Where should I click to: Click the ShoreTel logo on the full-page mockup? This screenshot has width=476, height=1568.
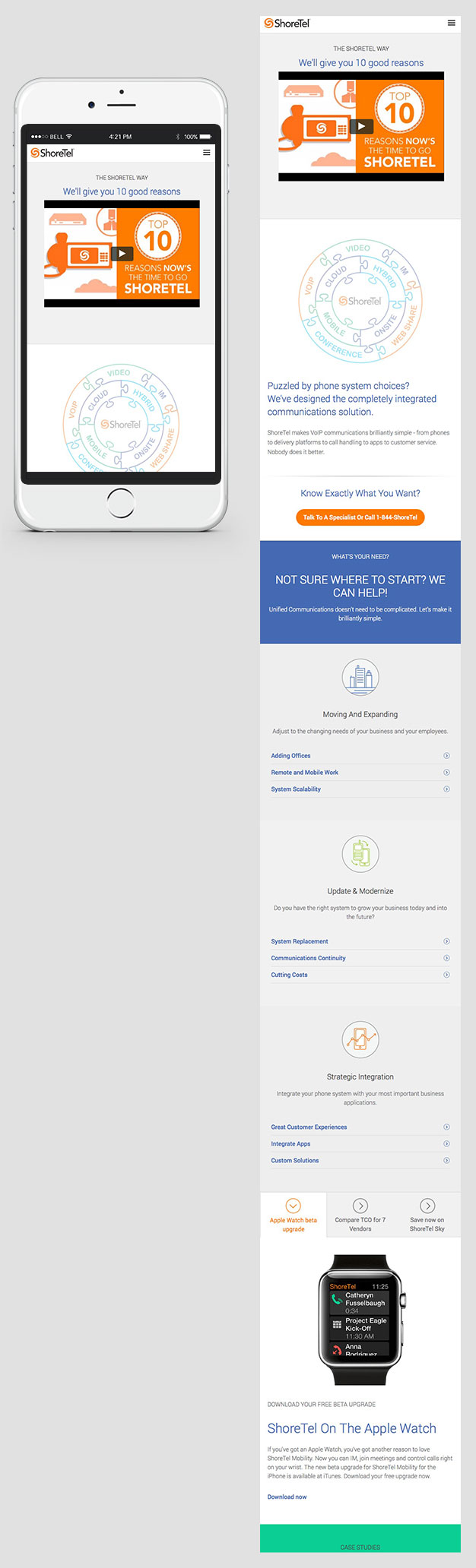(287, 24)
